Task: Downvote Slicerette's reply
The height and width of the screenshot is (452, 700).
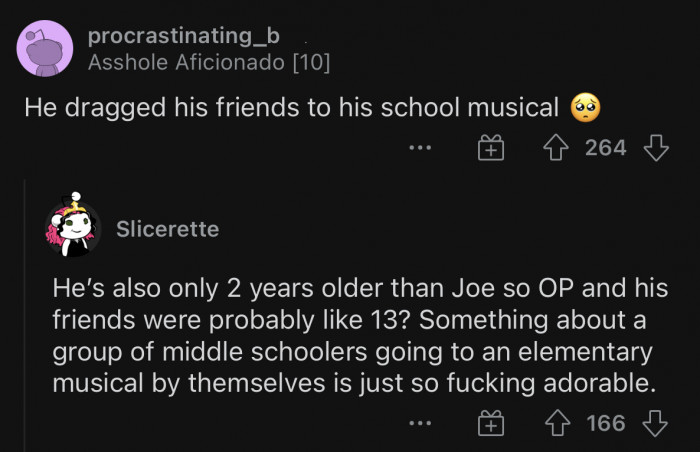Action: [655, 423]
